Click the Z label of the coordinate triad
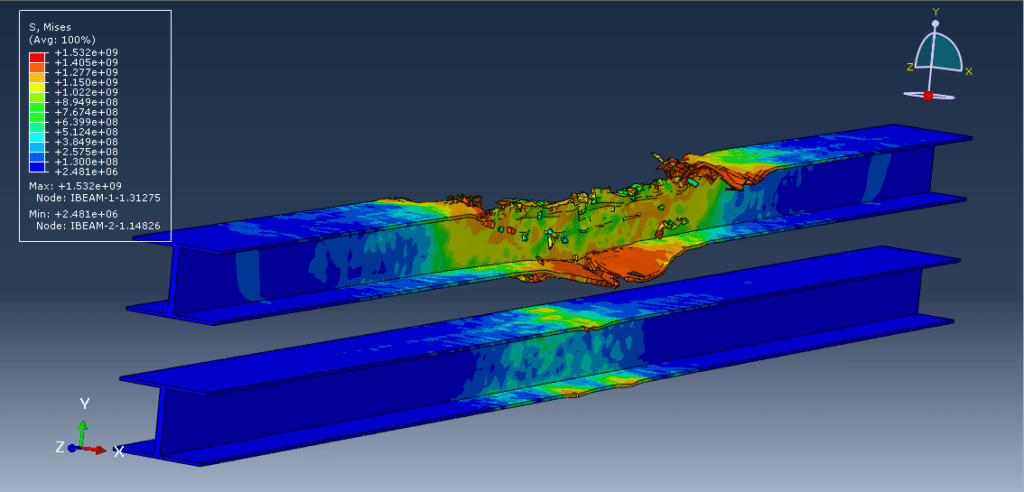Viewport: 1024px width, 492px height. click(62, 446)
